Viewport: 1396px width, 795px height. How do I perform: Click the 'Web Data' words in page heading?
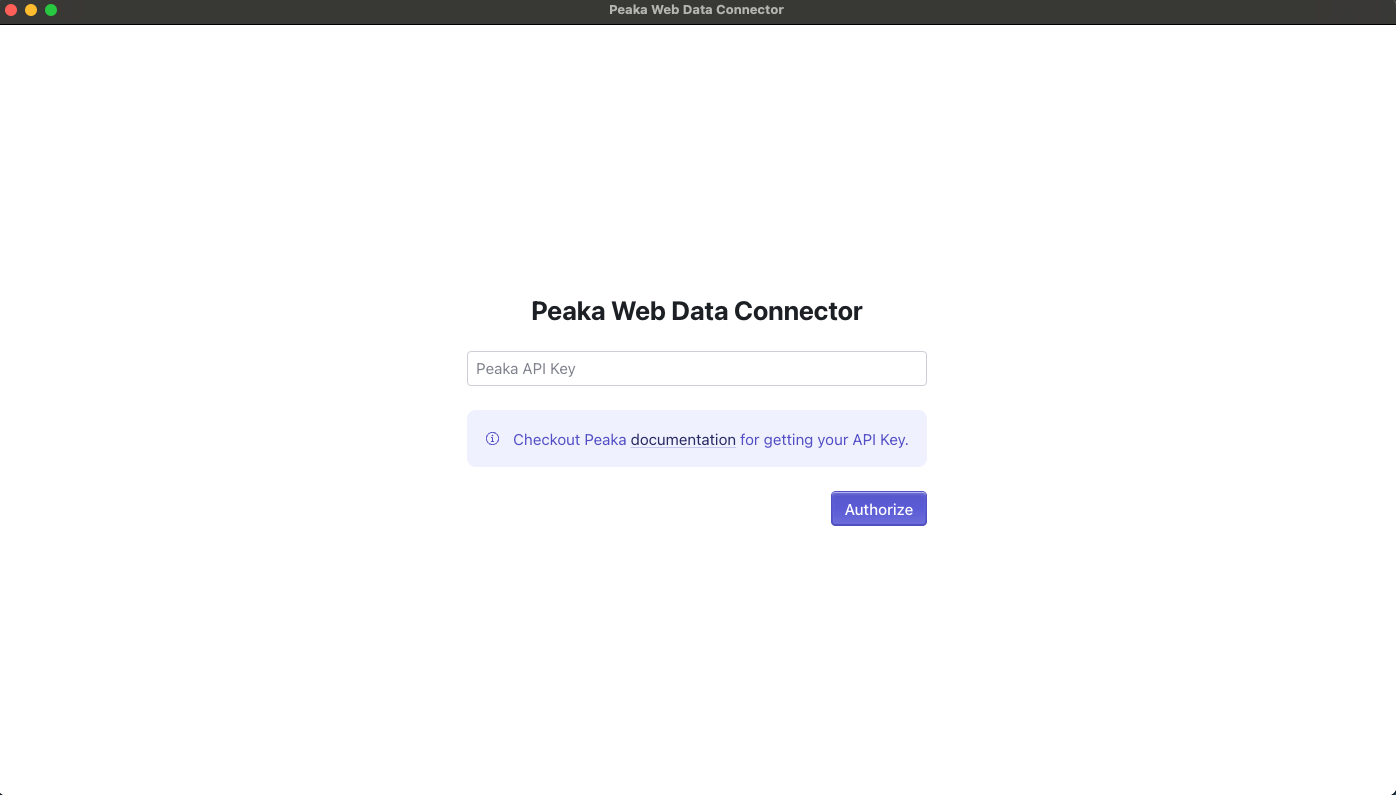pyautogui.click(x=670, y=311)
